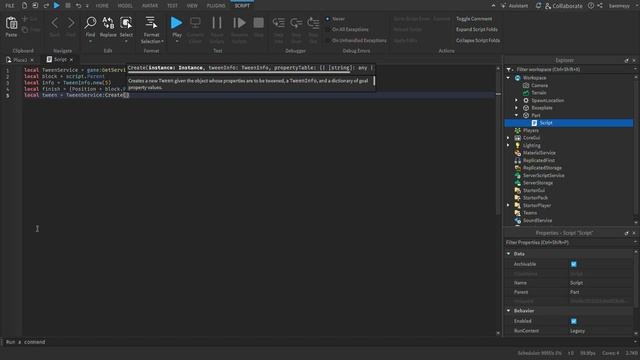
Task: Click the Players icon in Explorer
Action: tap(518, 130)
